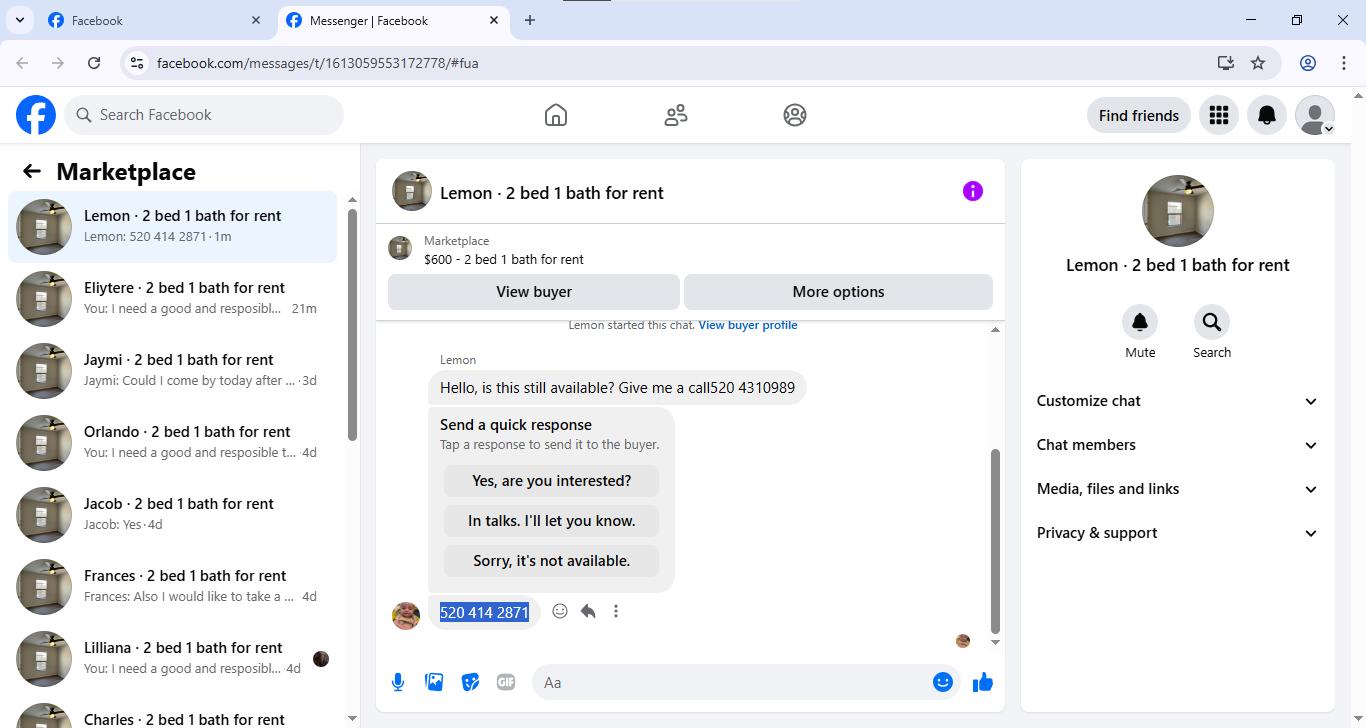Image resolution: width=1366 pixels, height=728 pixels.
Task: Open the emoji picker in message box
Action: [x=942, y=682]
